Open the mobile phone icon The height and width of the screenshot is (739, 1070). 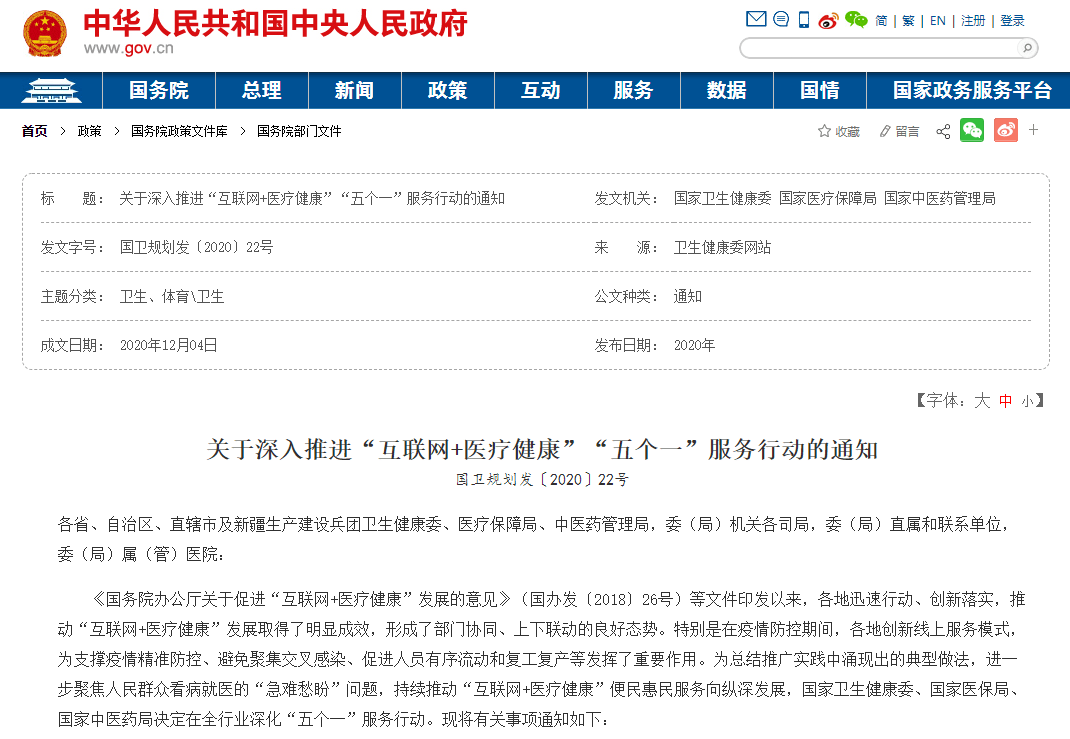[x=804, y=20]
